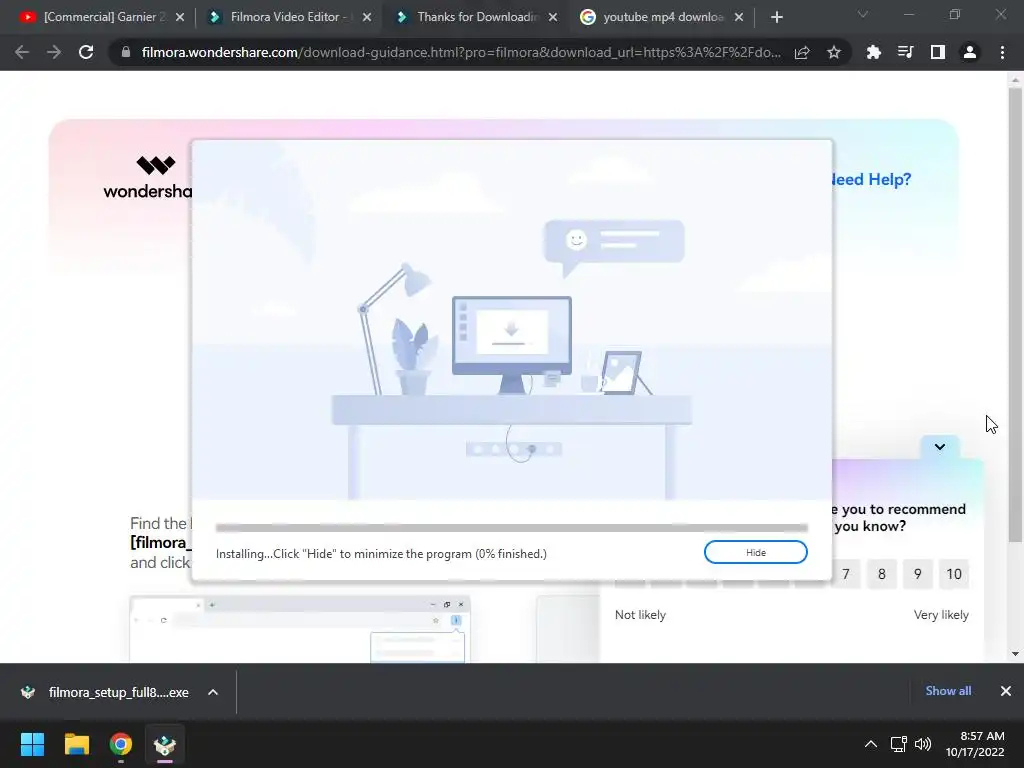
Task: Rate 8 in the recommendation survey
Action: 882,574
